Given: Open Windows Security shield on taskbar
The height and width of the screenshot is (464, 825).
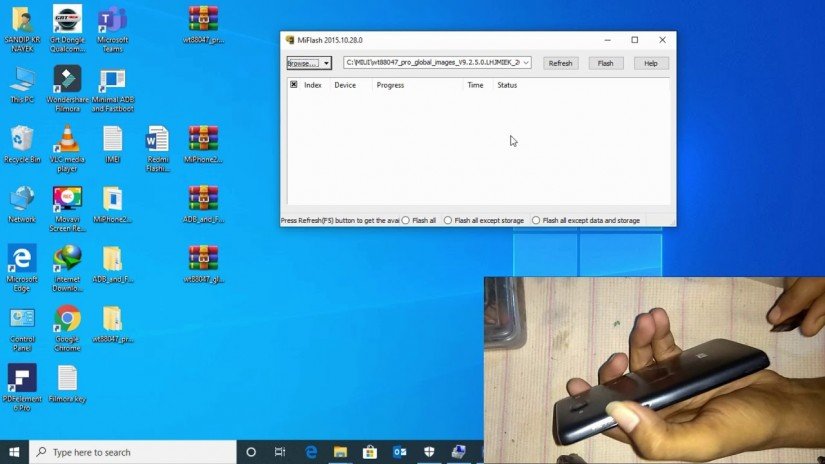Looking at the screenshot, I should 429,452.
